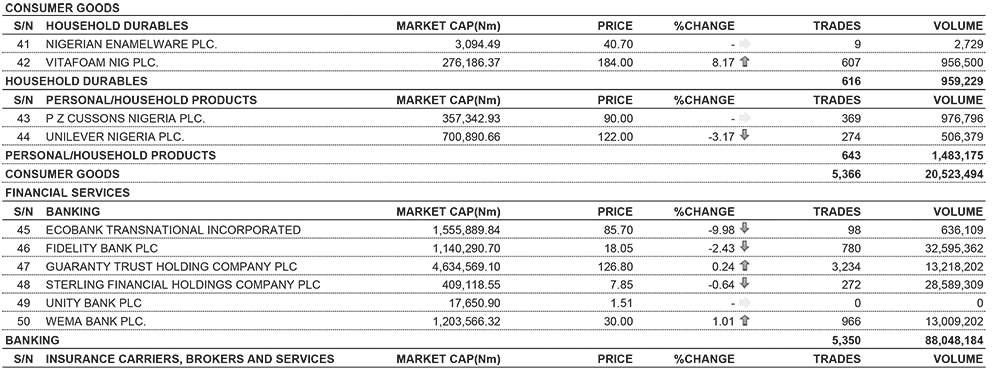Select the FINANCIAL SERVICES section heading

[67, 192]
